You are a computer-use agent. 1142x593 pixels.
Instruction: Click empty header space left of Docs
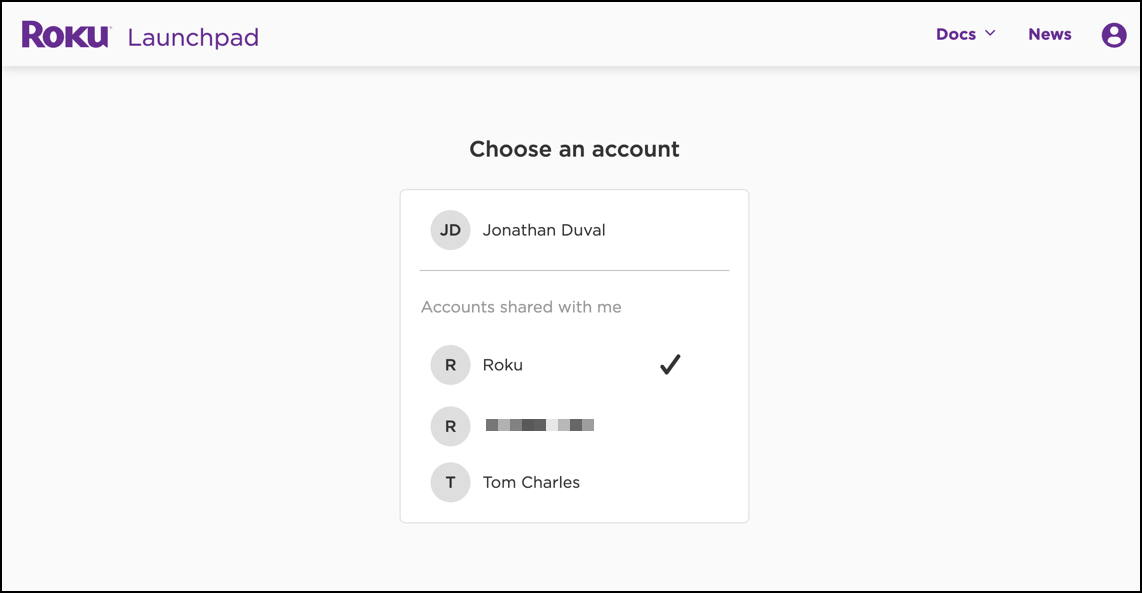click(600, 35)
